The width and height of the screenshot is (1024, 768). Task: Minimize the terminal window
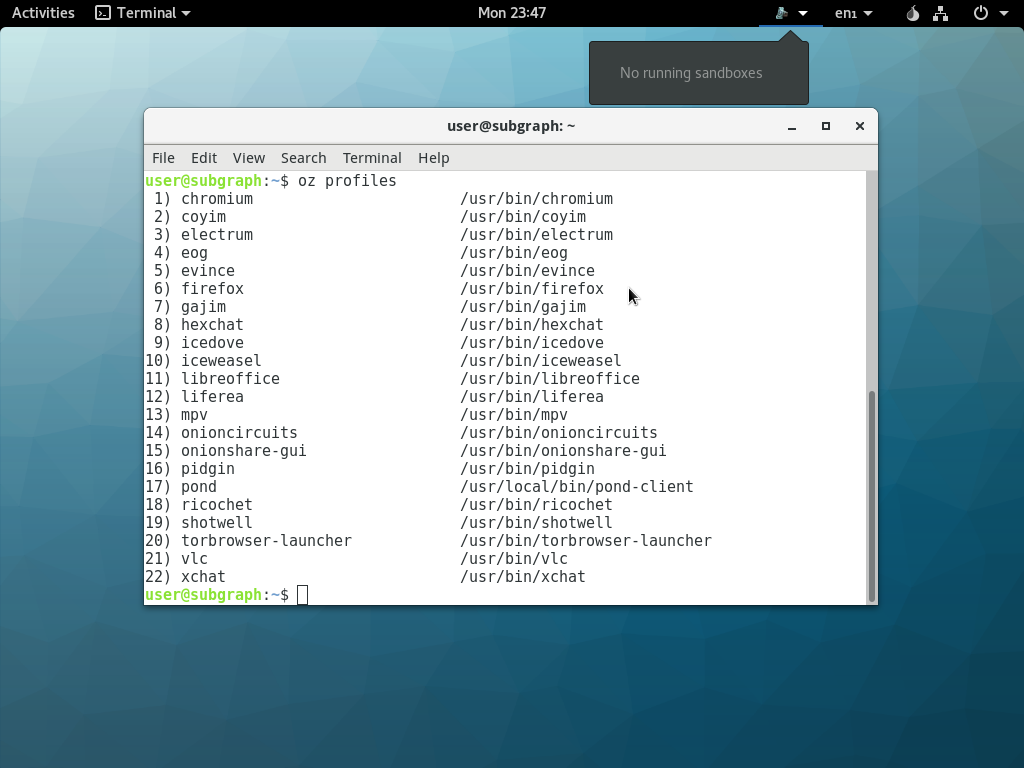(x=792, y=127)
